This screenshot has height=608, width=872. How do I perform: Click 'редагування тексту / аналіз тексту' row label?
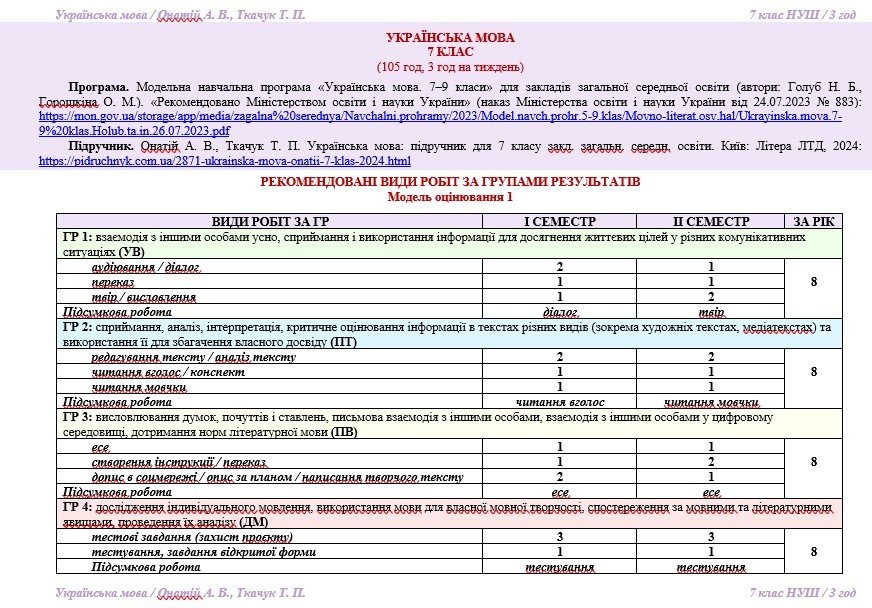(194, 357)
